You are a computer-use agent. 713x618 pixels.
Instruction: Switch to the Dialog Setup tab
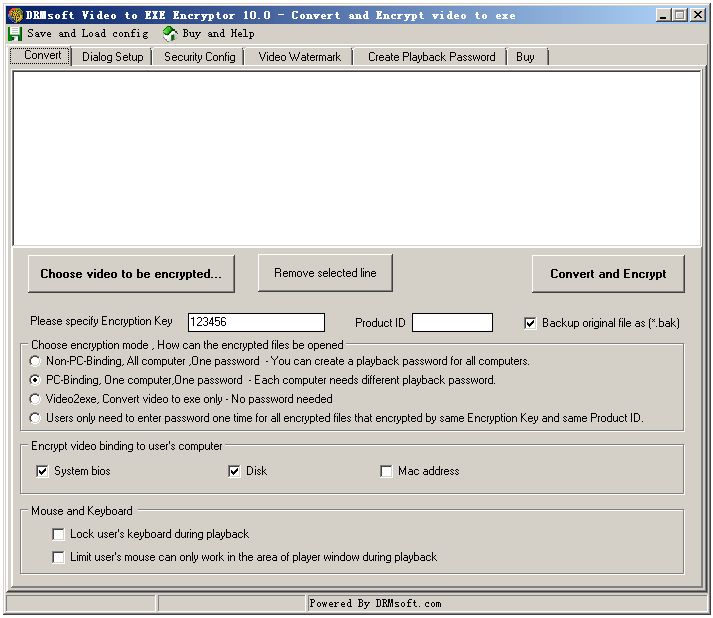tap(112, 57)
